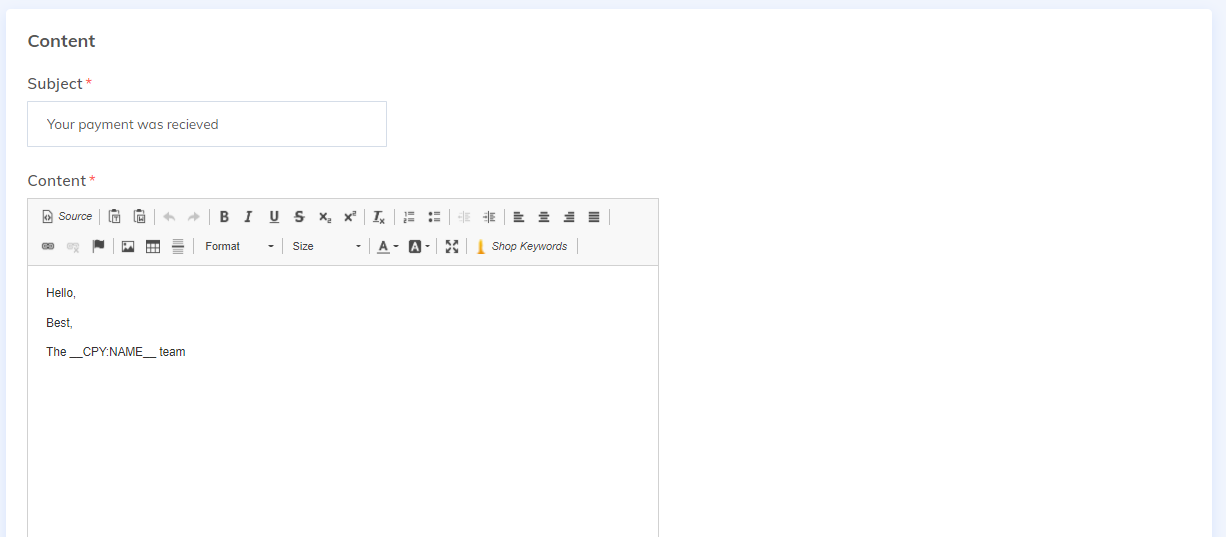This screenshot has width=1226, height=537.
Task: Toggle subscript formatting
Action: point(325,217)
